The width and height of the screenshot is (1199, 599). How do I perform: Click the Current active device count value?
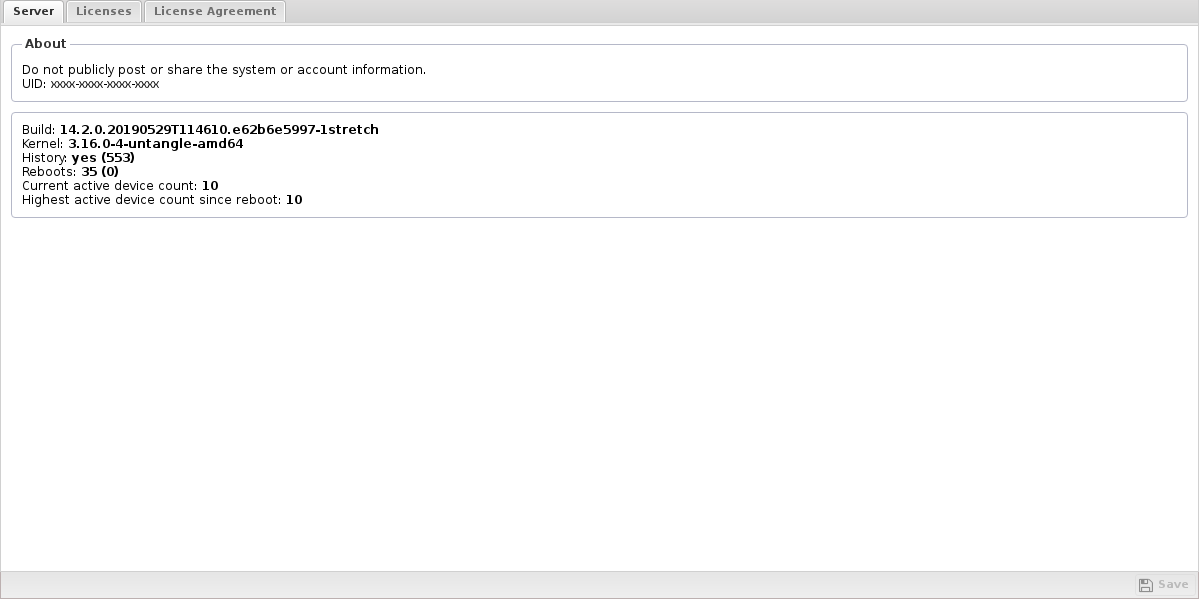(210, 186)
